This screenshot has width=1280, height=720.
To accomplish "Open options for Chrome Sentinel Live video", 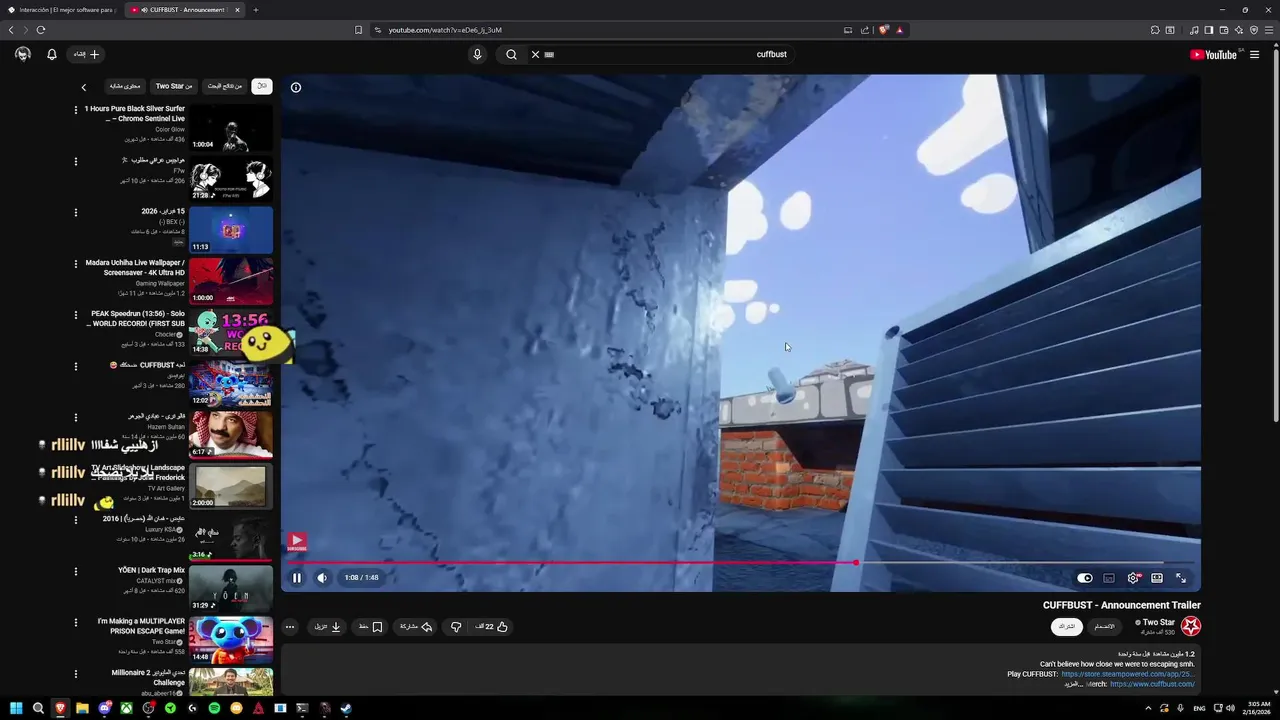I will [75, 110].
